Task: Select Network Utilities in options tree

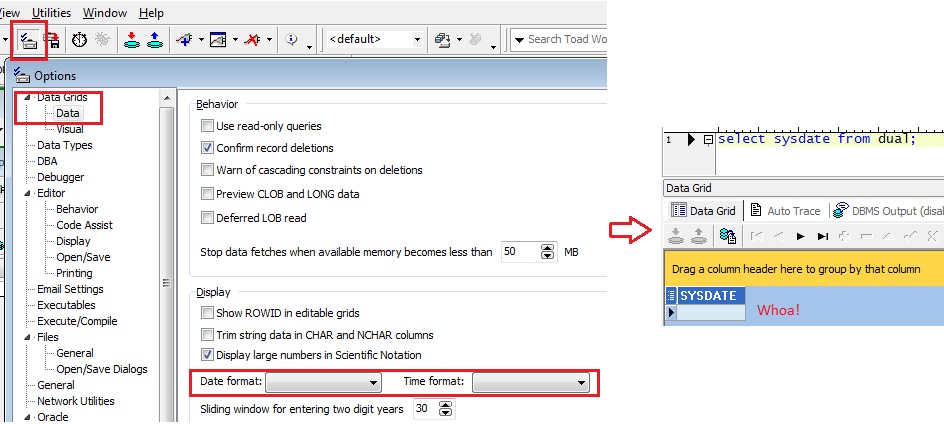Action: click(76, 401)
